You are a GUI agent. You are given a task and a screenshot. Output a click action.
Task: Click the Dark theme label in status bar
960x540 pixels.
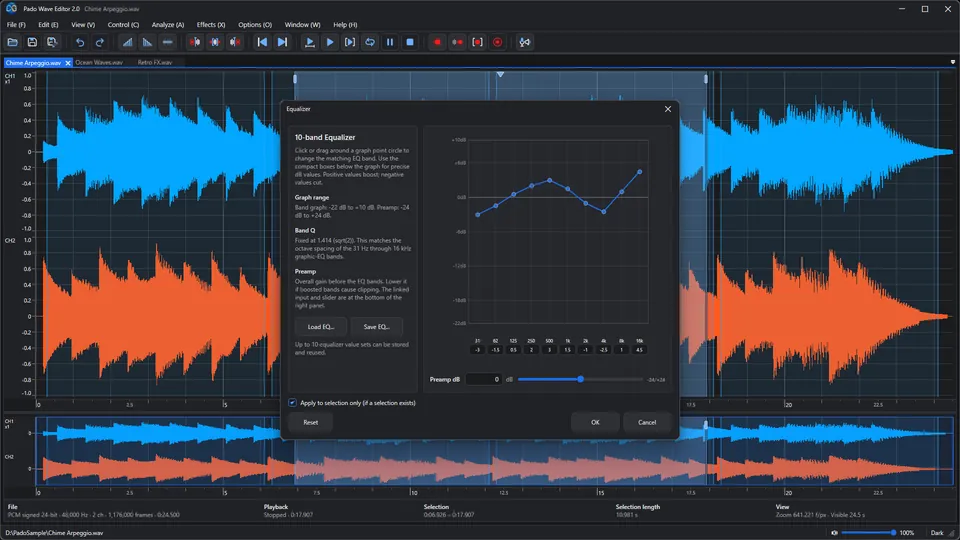937,533
